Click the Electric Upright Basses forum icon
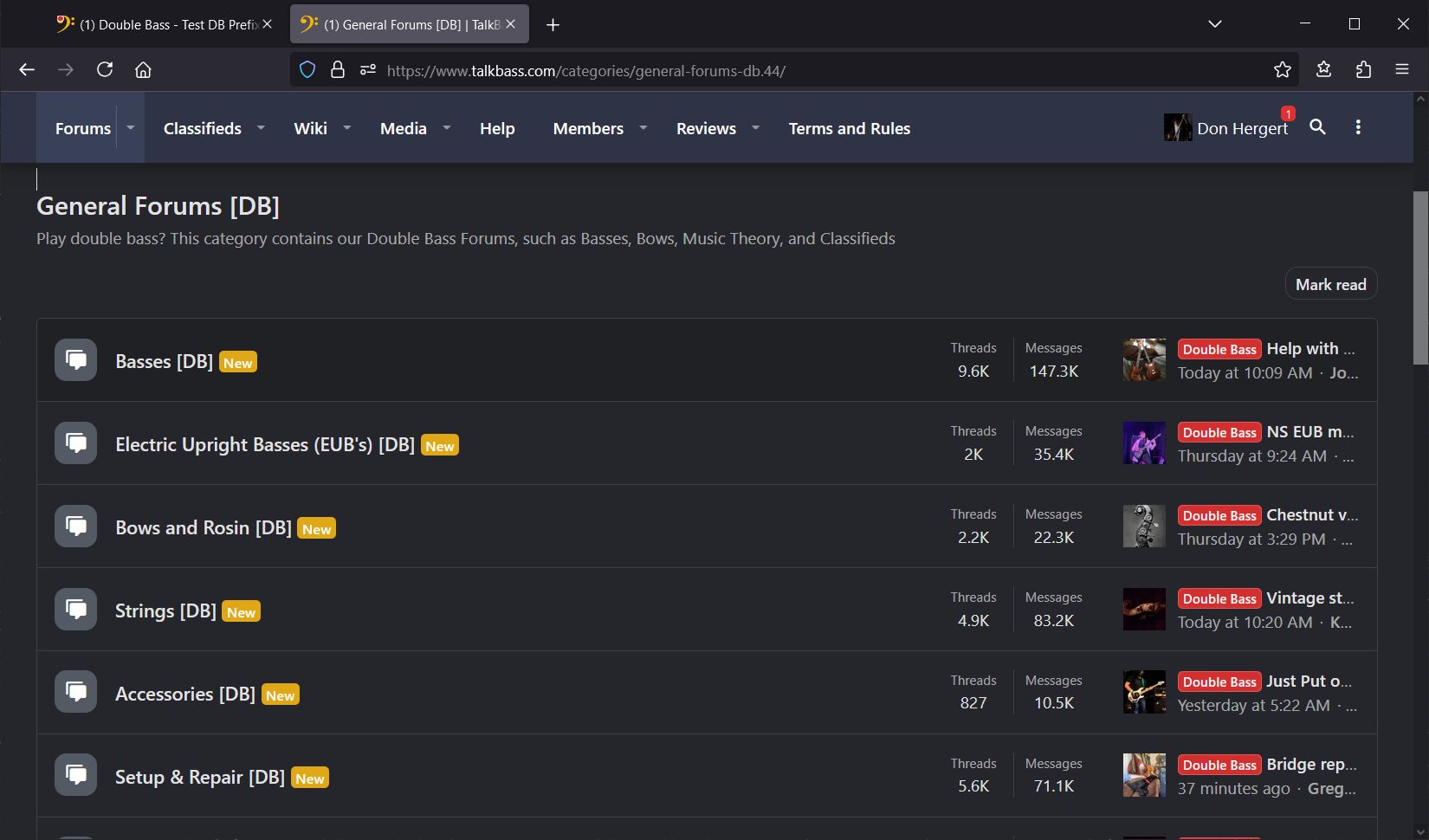This screenshot has width=1429, height=840. [x=76, y=443]
